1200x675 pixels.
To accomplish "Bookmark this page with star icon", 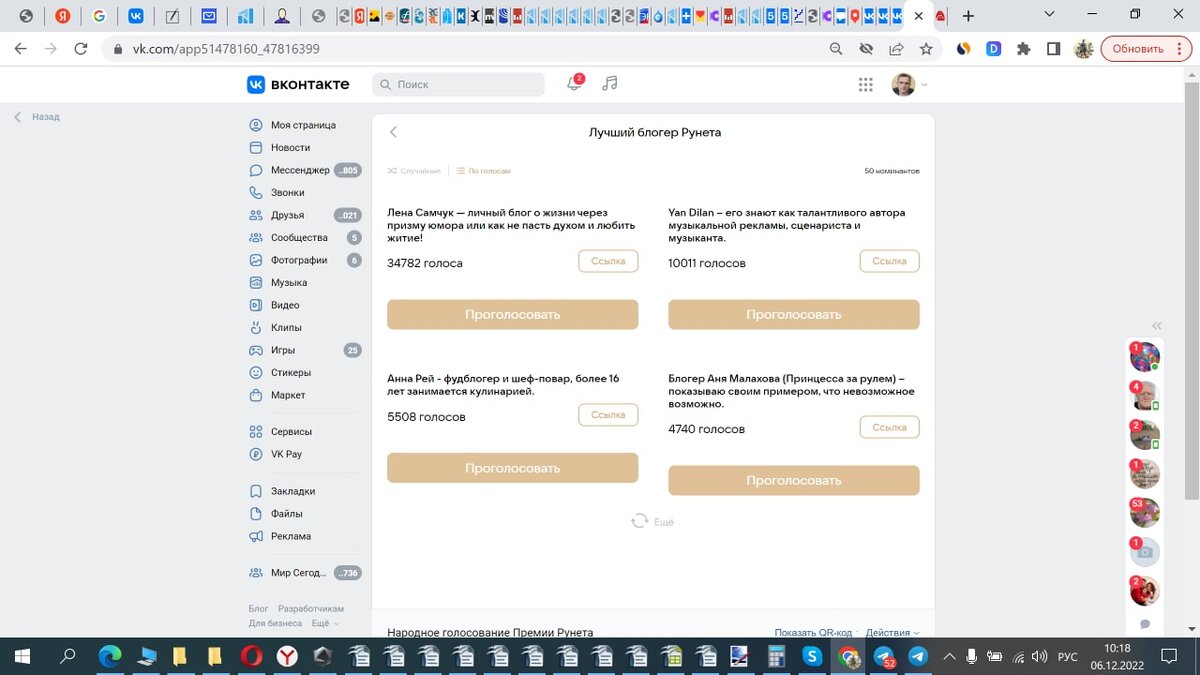I will click(926, 48).
